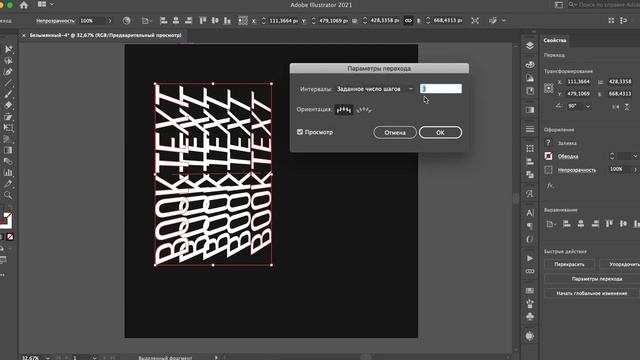The height and width of the screenshot is (360, 640).
Task: Select the Line Segment tool
Action: pos(8,83)
